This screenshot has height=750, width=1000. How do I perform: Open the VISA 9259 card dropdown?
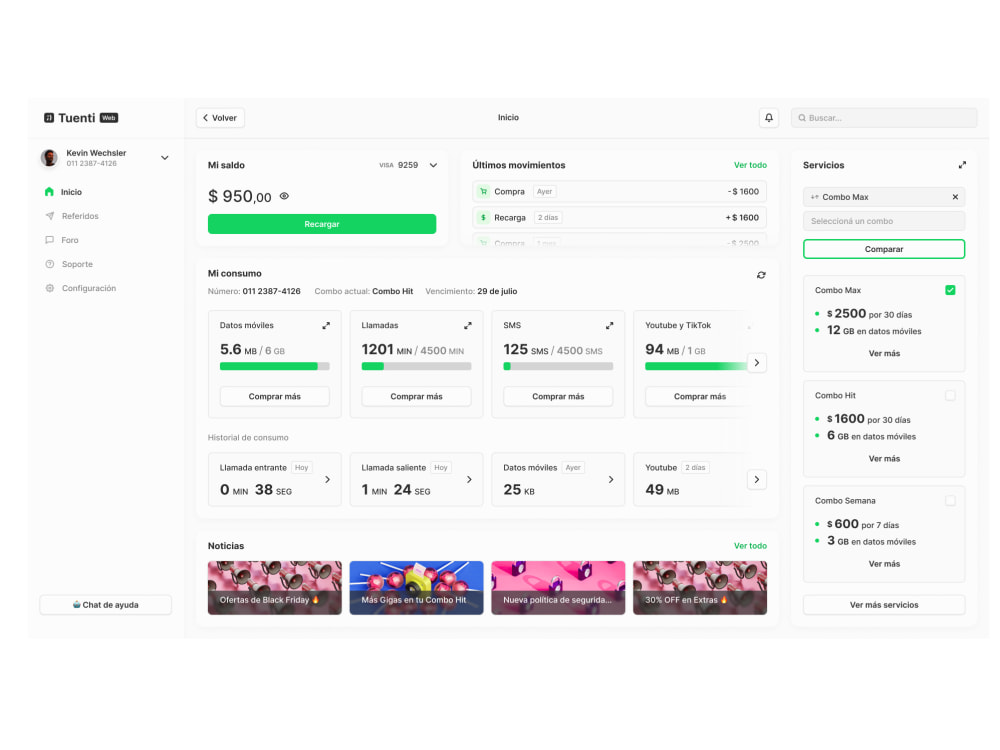433,165
